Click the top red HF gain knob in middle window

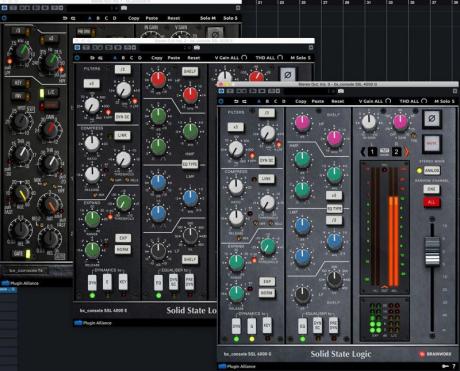pos(158,79)
